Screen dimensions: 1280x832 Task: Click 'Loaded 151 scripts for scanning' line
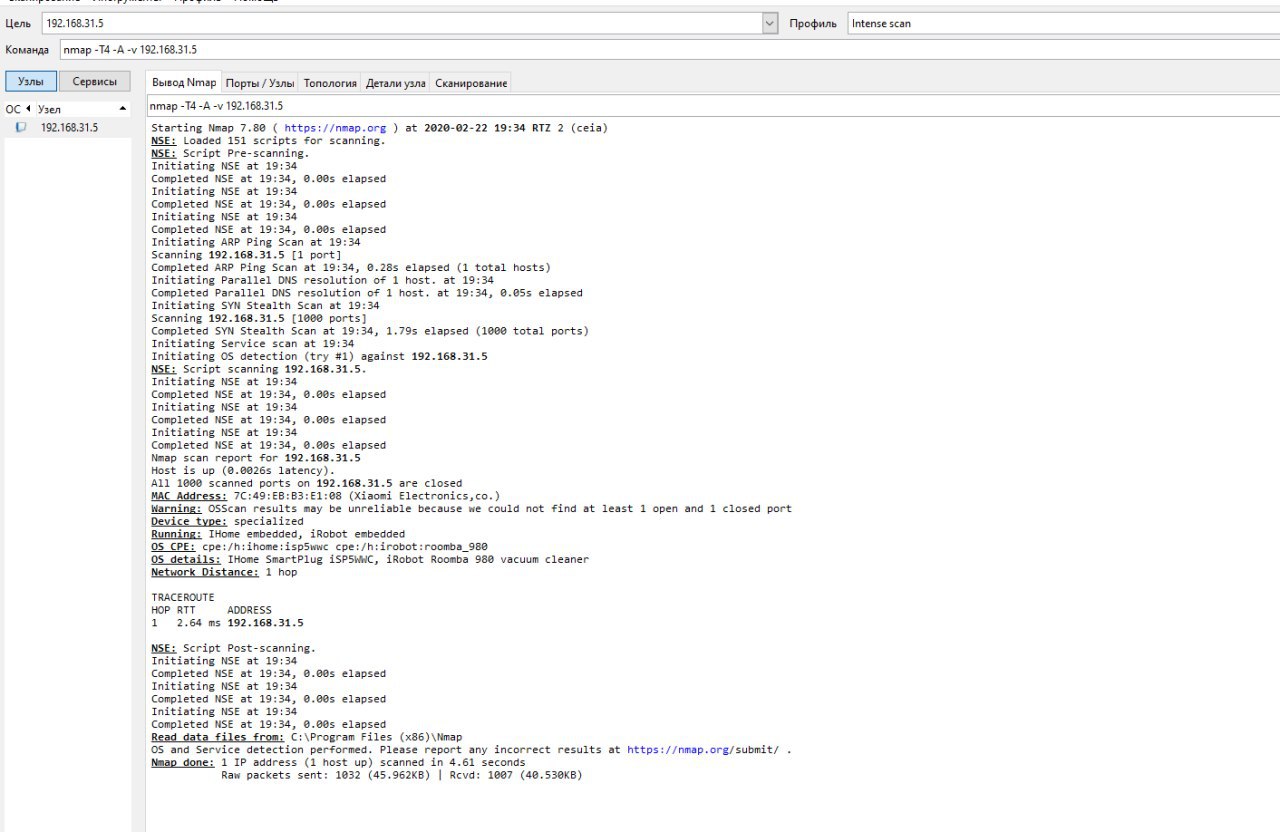[x=268, y=141]
